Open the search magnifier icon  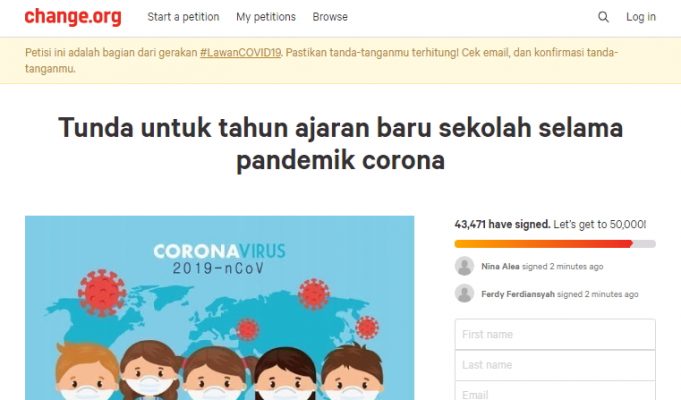tap(603, 17)
